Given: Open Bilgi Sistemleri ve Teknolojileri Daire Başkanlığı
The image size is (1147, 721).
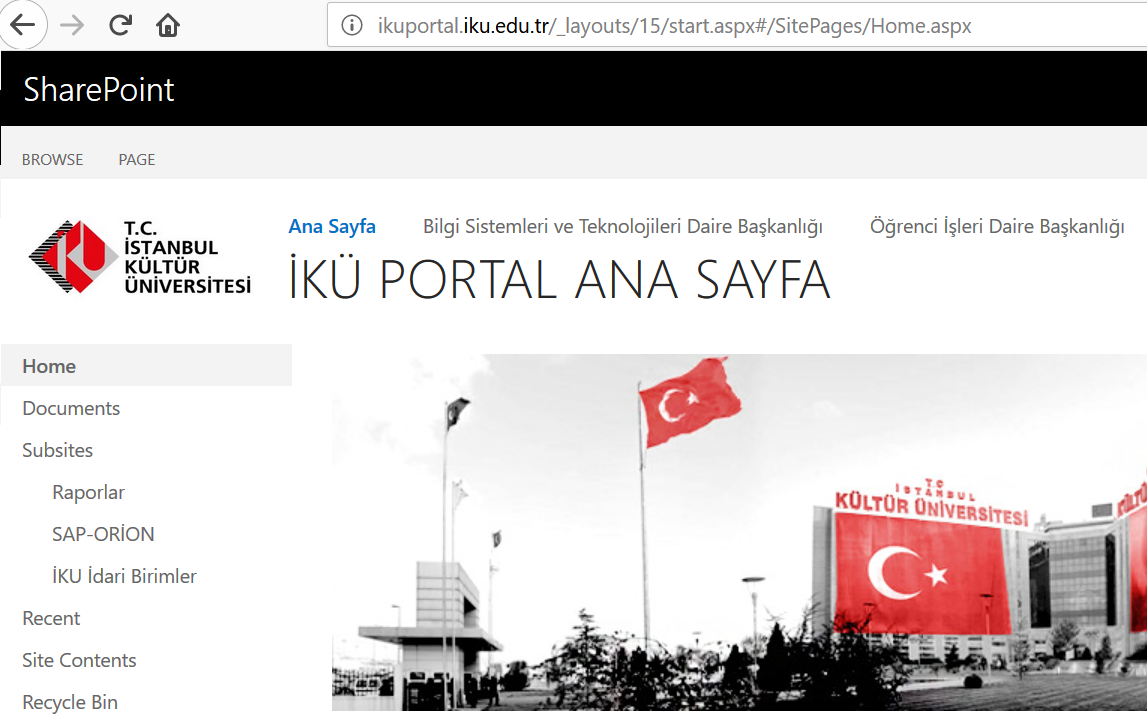Looking at the screenshot, I should click(623, 227).
